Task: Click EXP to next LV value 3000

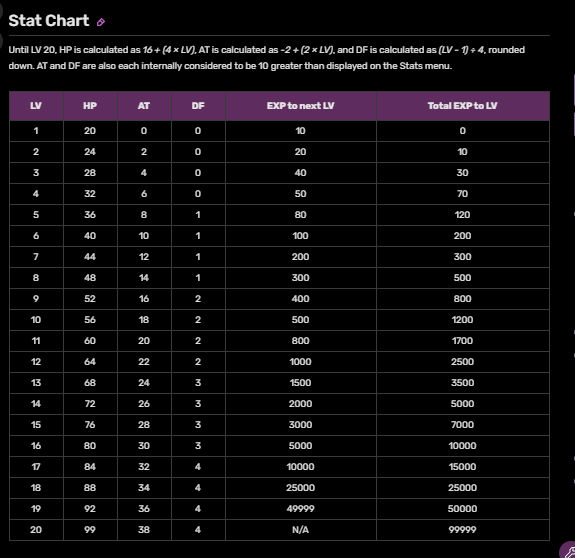Action: [300, 425]
